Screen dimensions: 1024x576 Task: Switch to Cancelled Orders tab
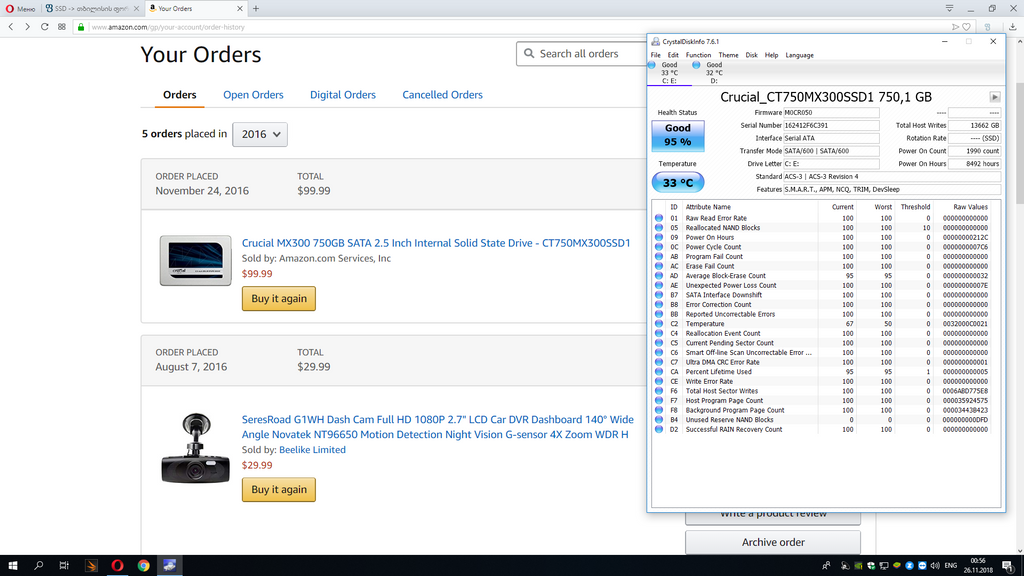point(442,95)
